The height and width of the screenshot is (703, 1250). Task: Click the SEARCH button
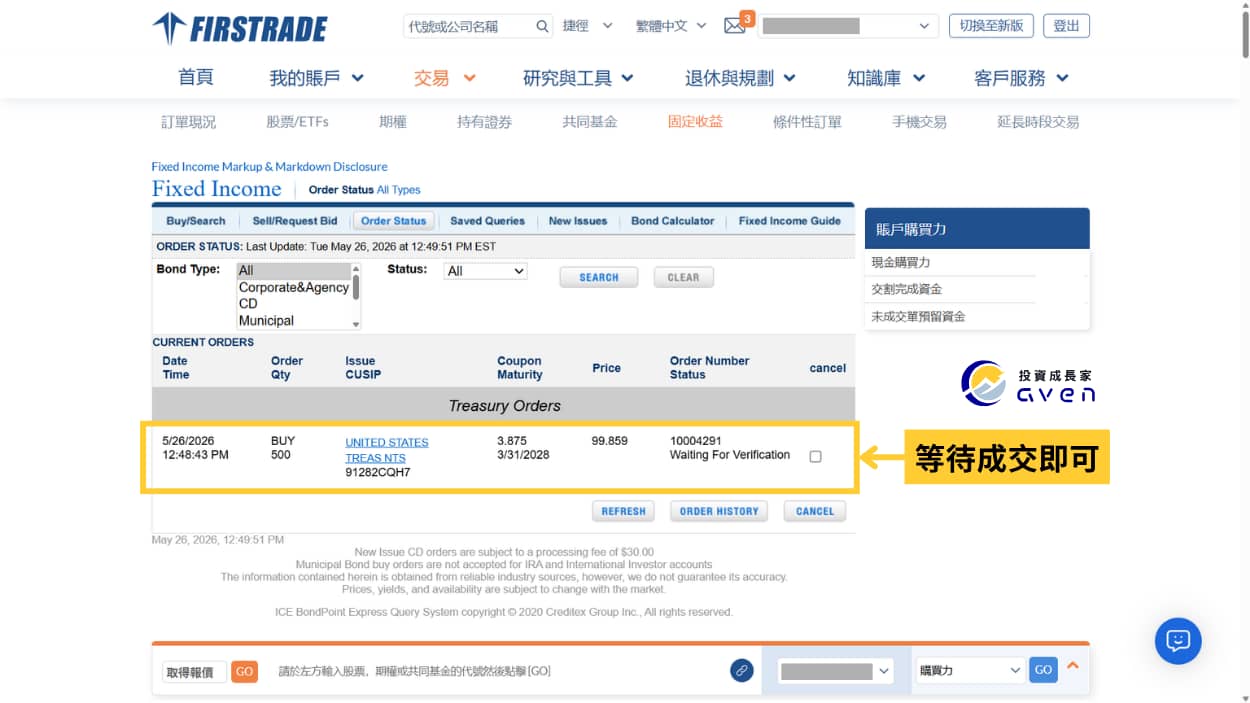599,277
